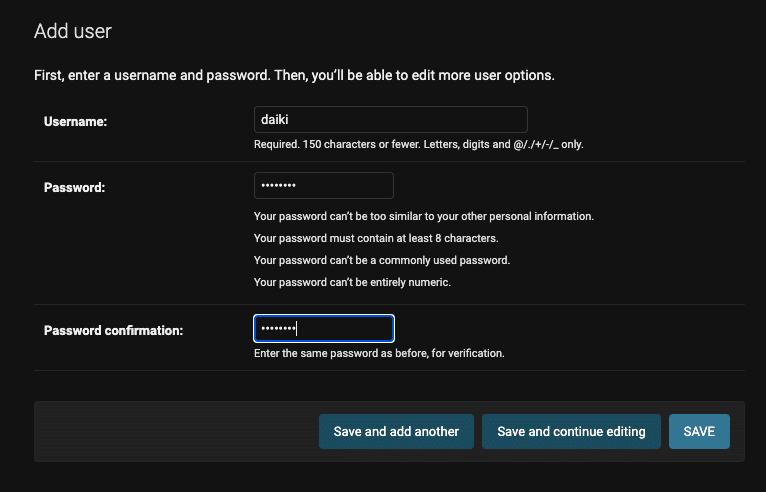Choose Save and continue editing

571,431
